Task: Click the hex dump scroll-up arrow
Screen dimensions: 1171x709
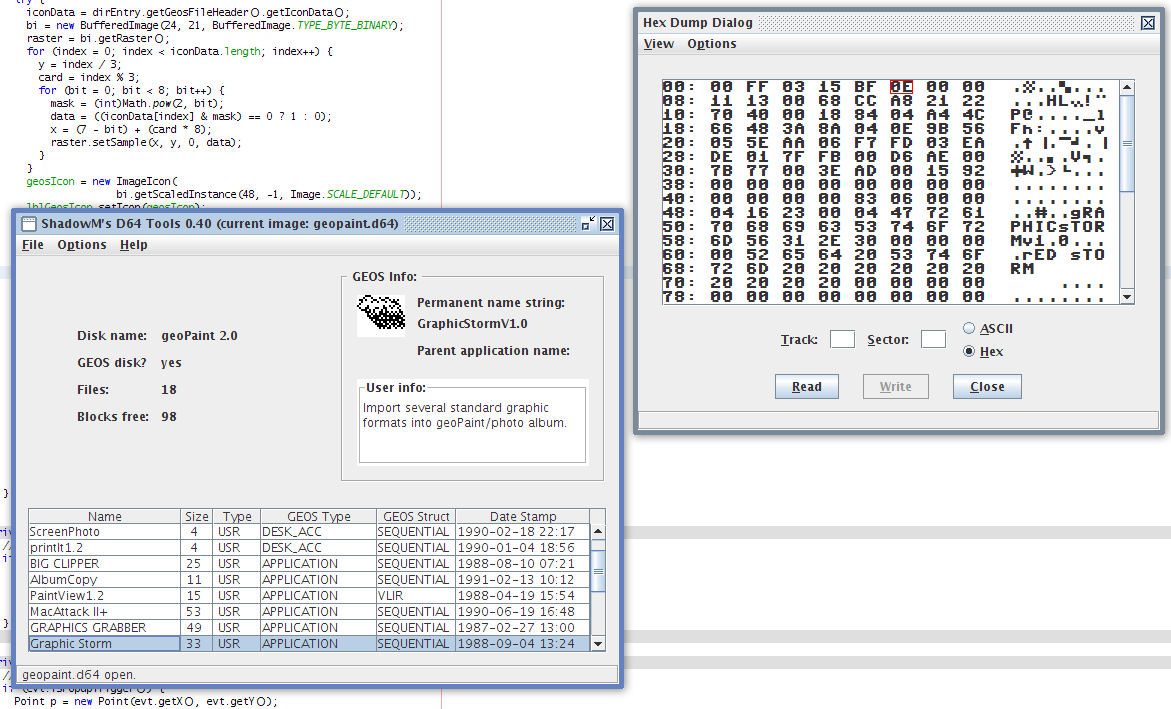Action: (1127, 87)
